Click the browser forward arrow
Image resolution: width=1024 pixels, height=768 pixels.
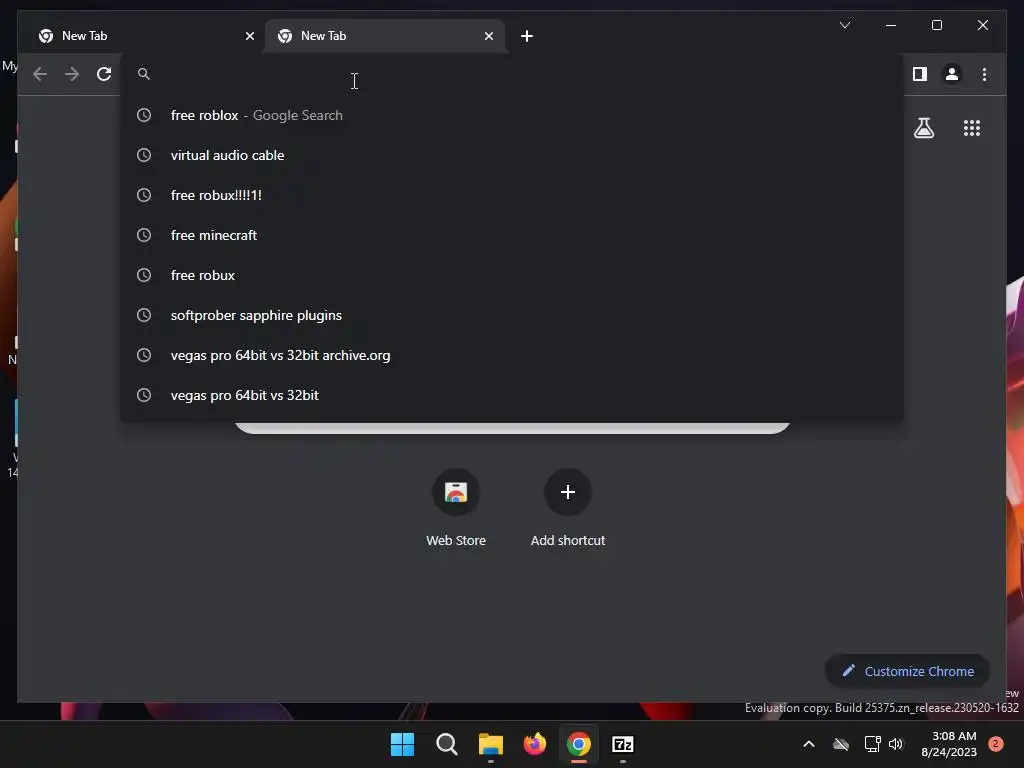72,74
